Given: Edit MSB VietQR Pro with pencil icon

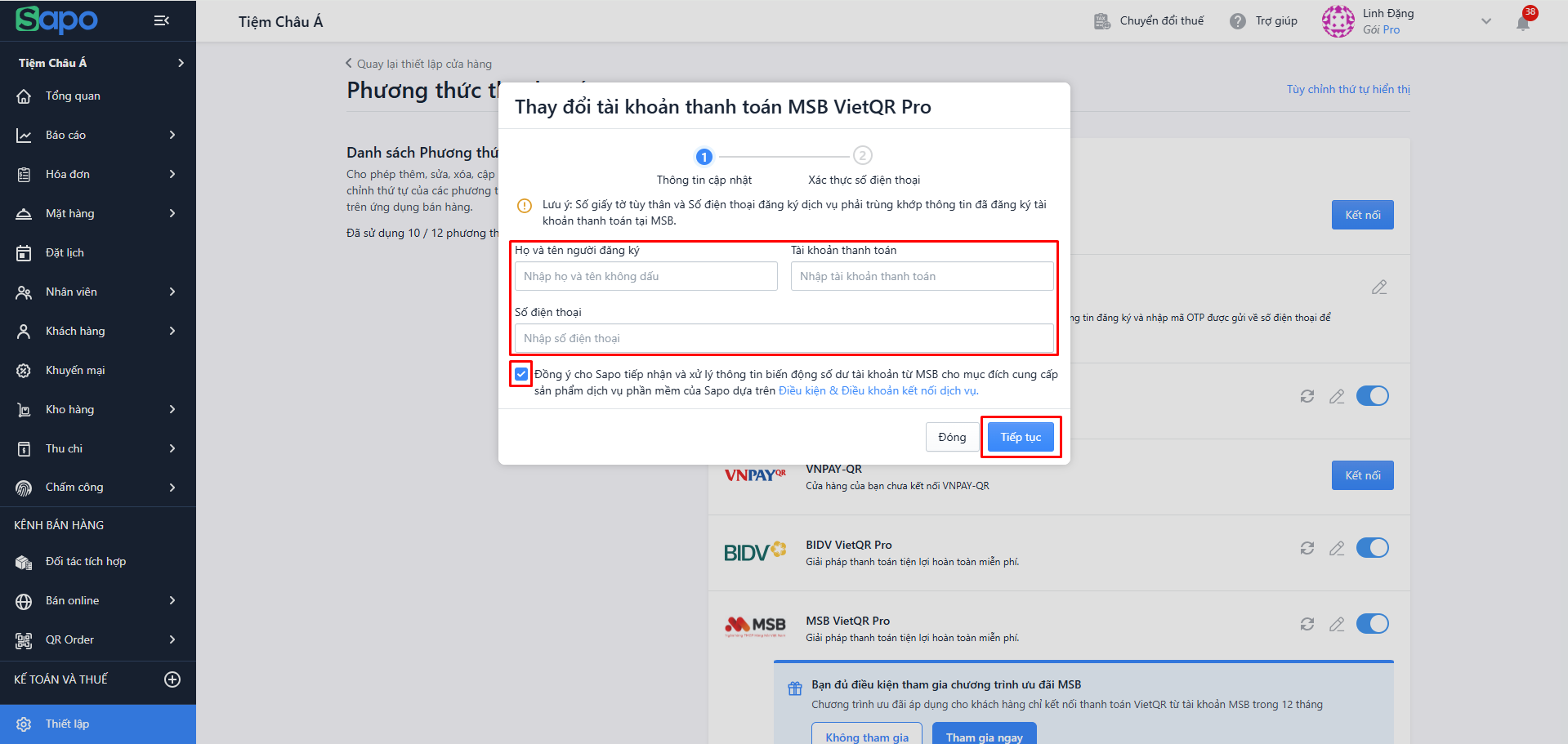Looking at the screenshot, I should point(1337,624).
